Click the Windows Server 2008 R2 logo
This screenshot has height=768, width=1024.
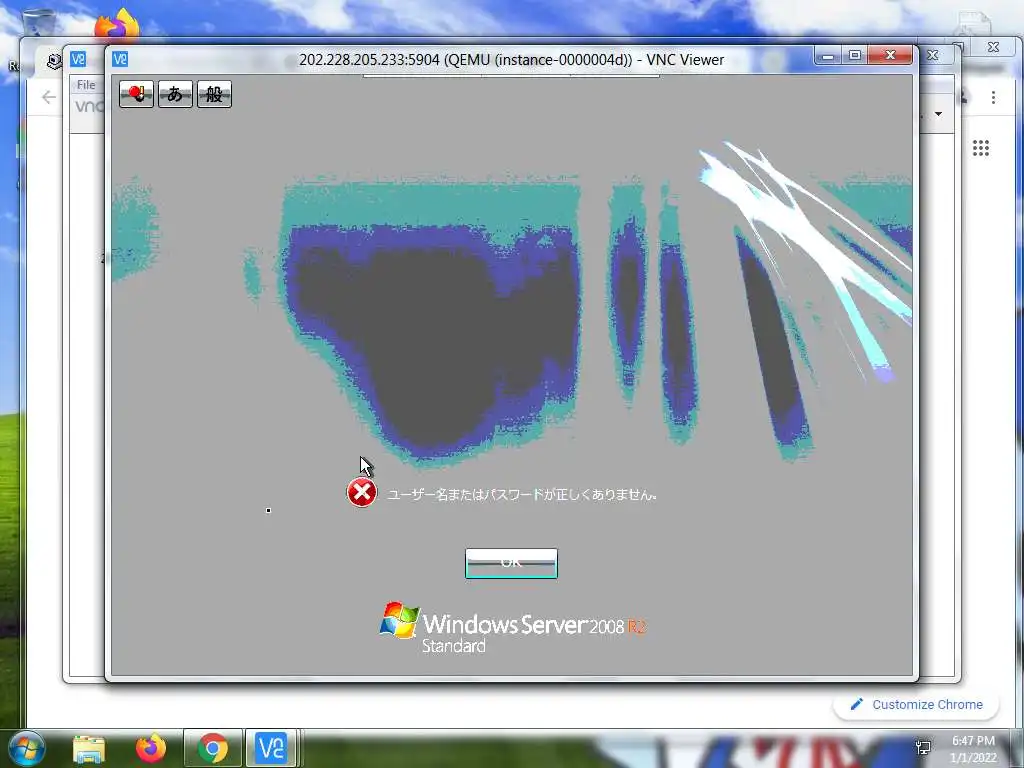(x=513, y=628)
